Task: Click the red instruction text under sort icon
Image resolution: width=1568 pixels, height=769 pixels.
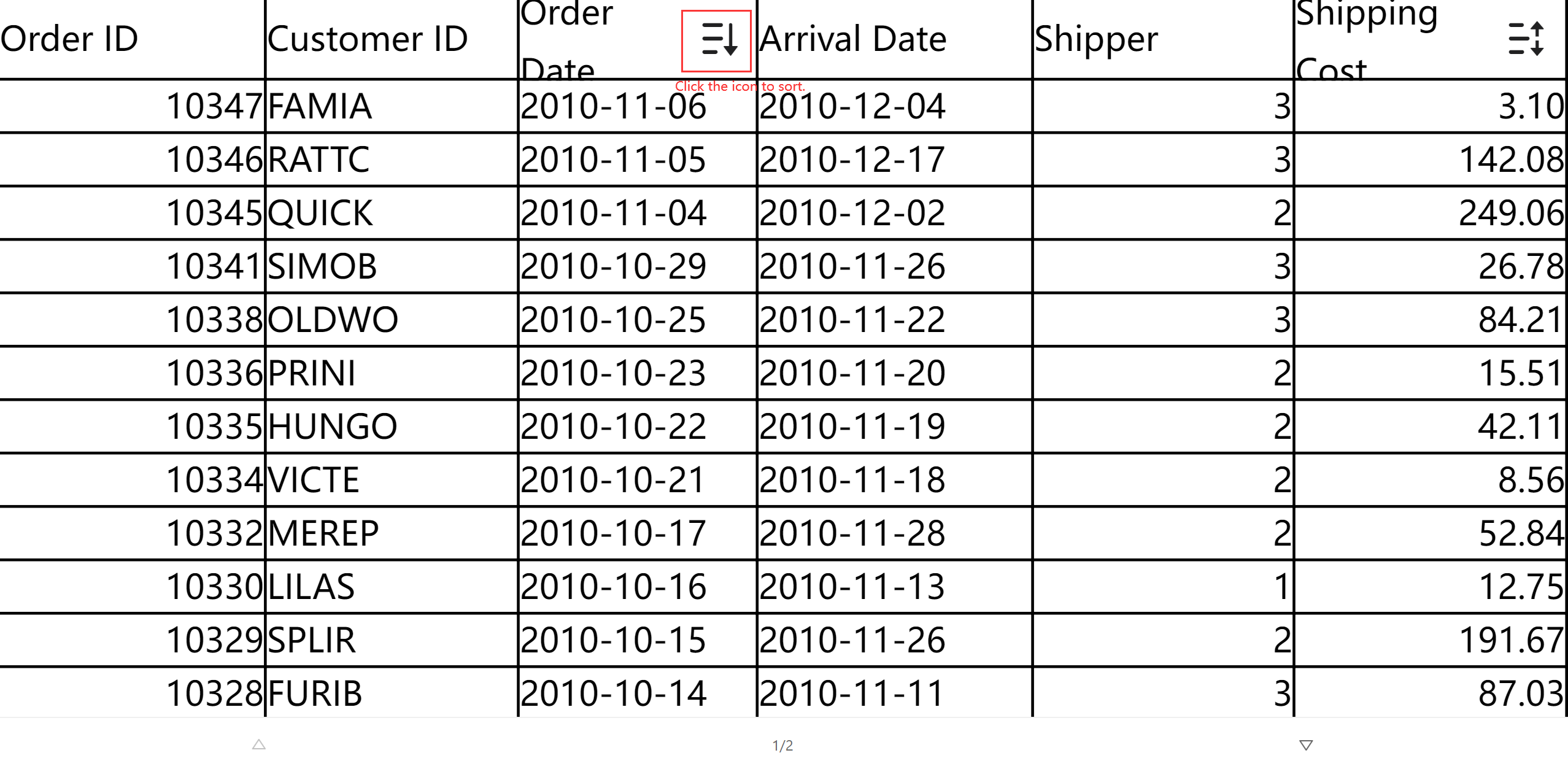Action: [741, 86]
